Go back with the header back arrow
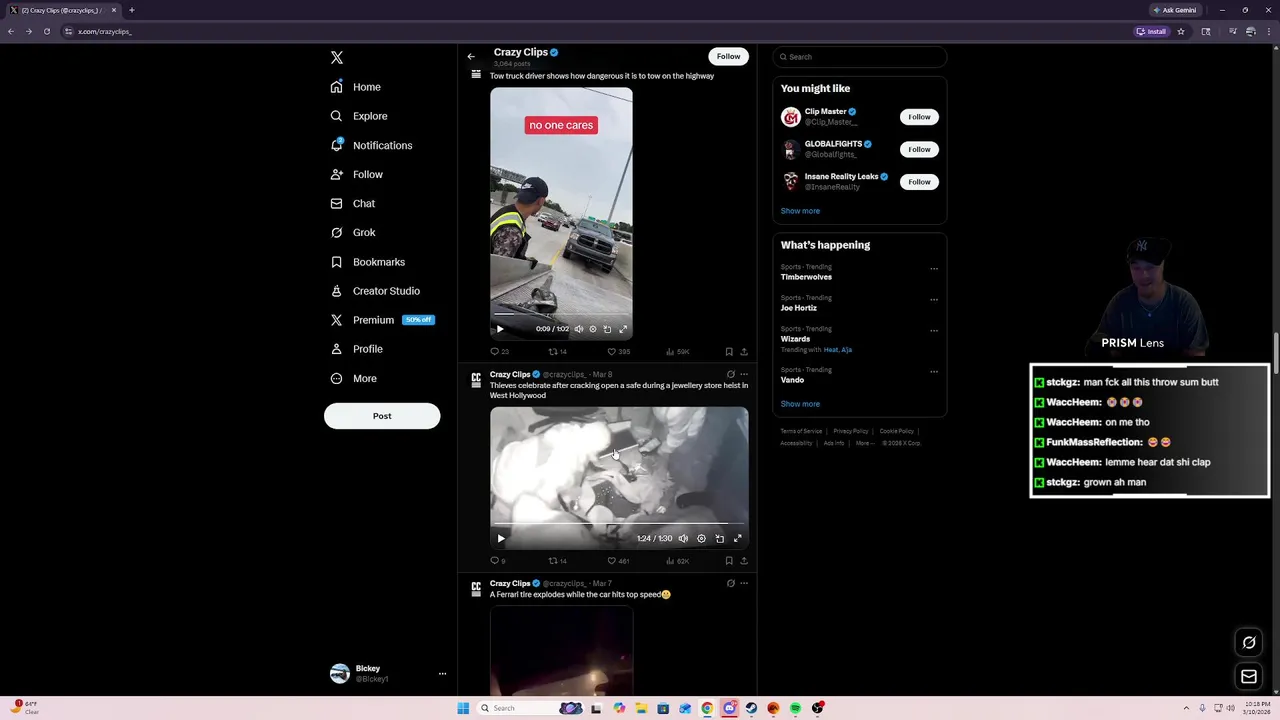Screen dimensions: 1280x720 click(471, 57)
